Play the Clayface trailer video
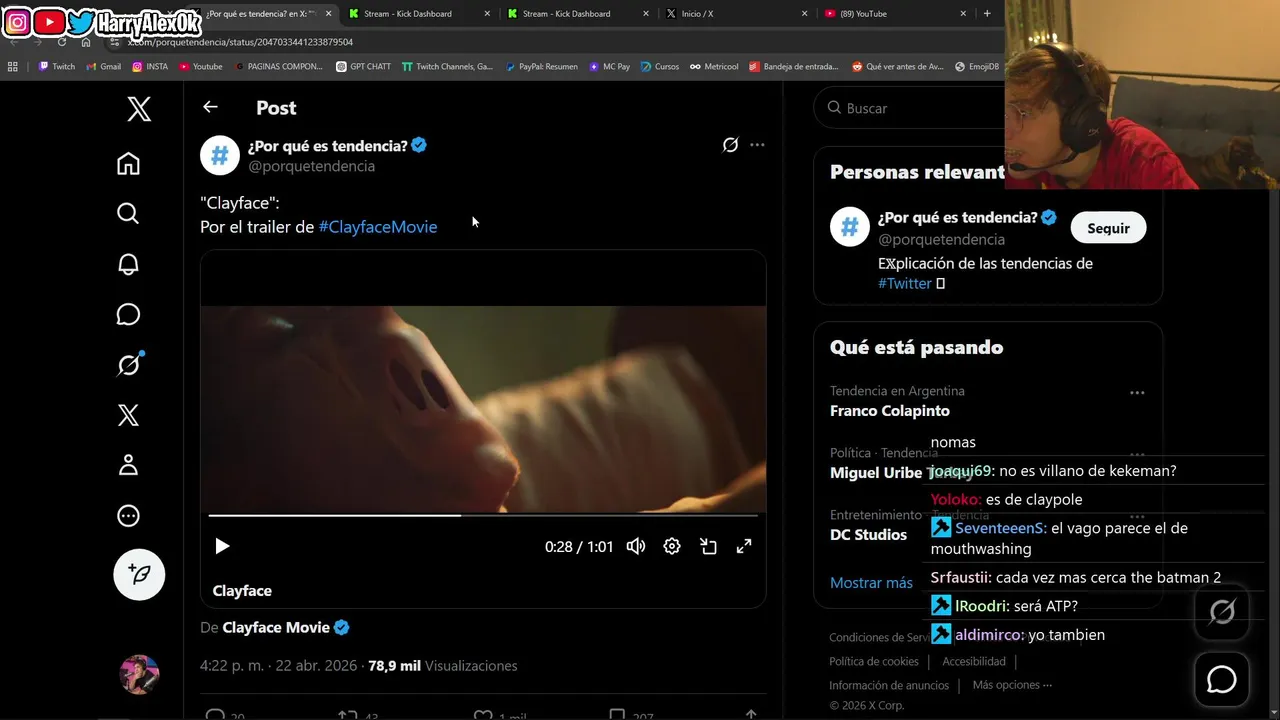Viewport: 1280px width, 720px height. click(x=222, y=546)
